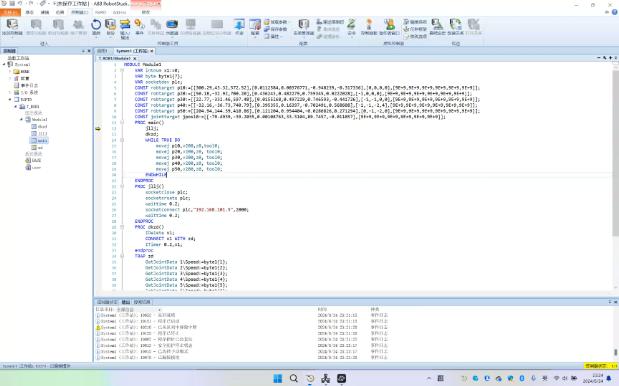Screen dimensions: 619x386
Task: Open the help question mark icon
Action: pyautogui.click(x=614, y=12)
